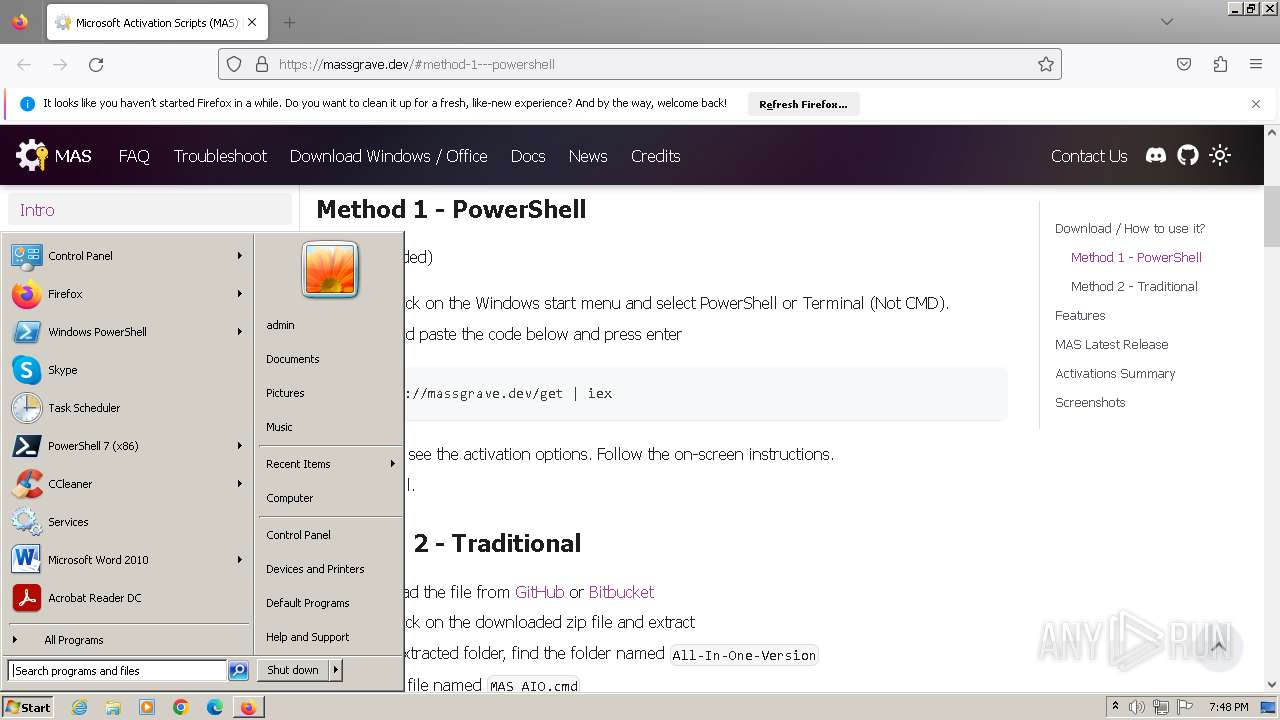
Task: Open the GitHub icon in MAS header
Action: pyautogui.click(x=1188, y=155)
